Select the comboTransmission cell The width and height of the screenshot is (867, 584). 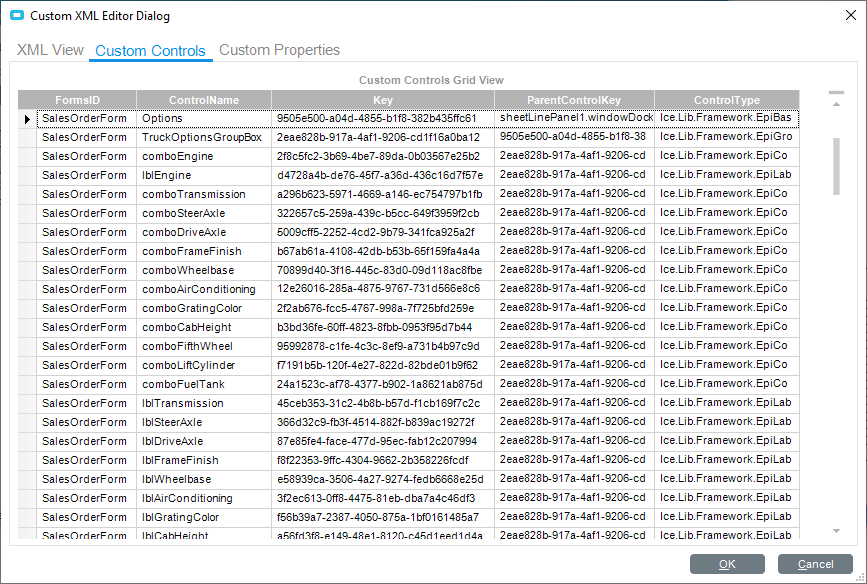point(203,194)
